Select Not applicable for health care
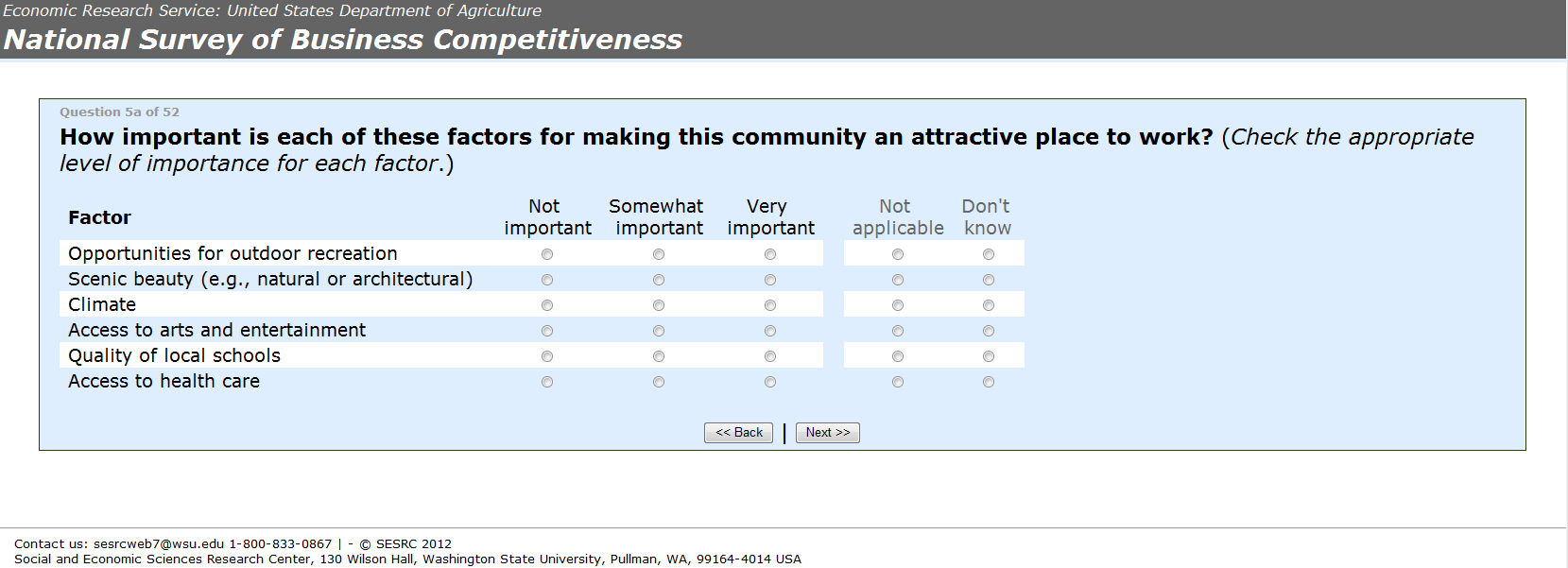1568x568 pixels. (898, 382)
